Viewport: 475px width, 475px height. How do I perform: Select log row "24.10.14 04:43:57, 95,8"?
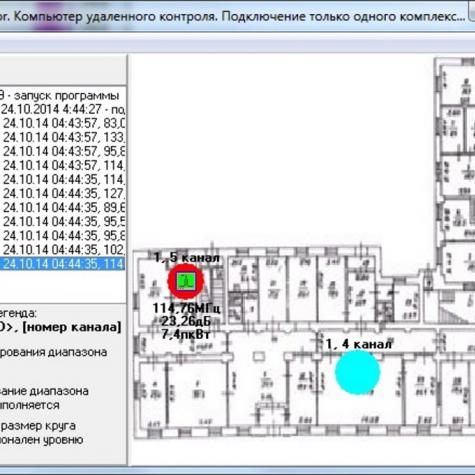coord(63,151)
